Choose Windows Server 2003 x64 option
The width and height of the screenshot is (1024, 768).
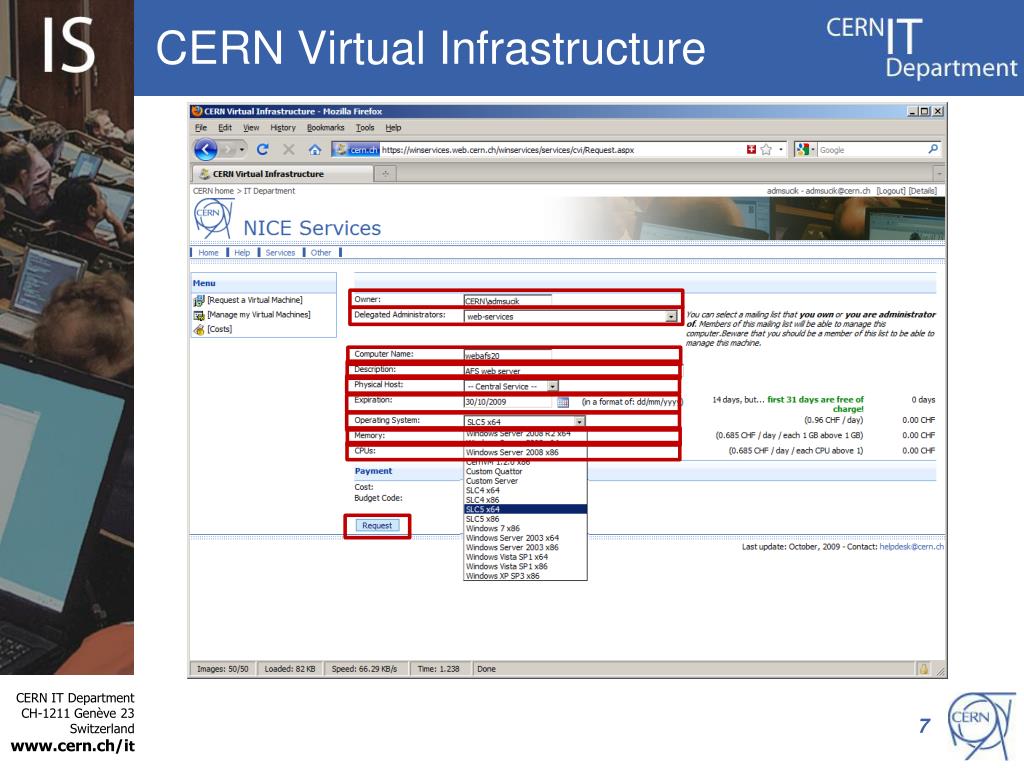pos(513,538)
